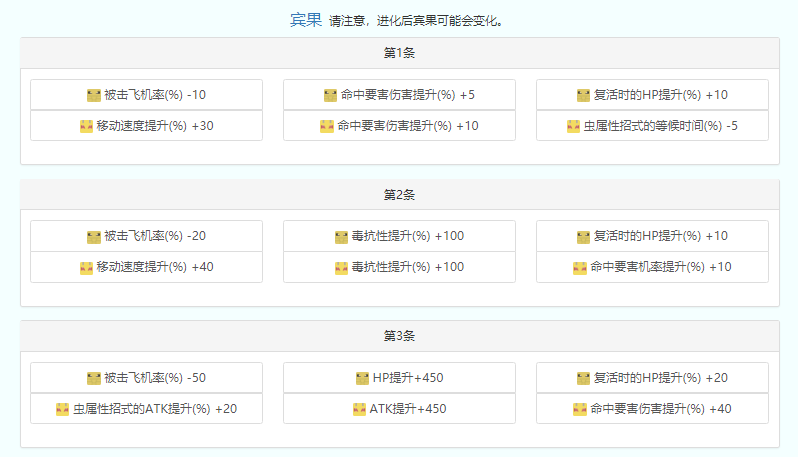Click the icon before 命中要害伤害提升(%) +5

(330, 95)
